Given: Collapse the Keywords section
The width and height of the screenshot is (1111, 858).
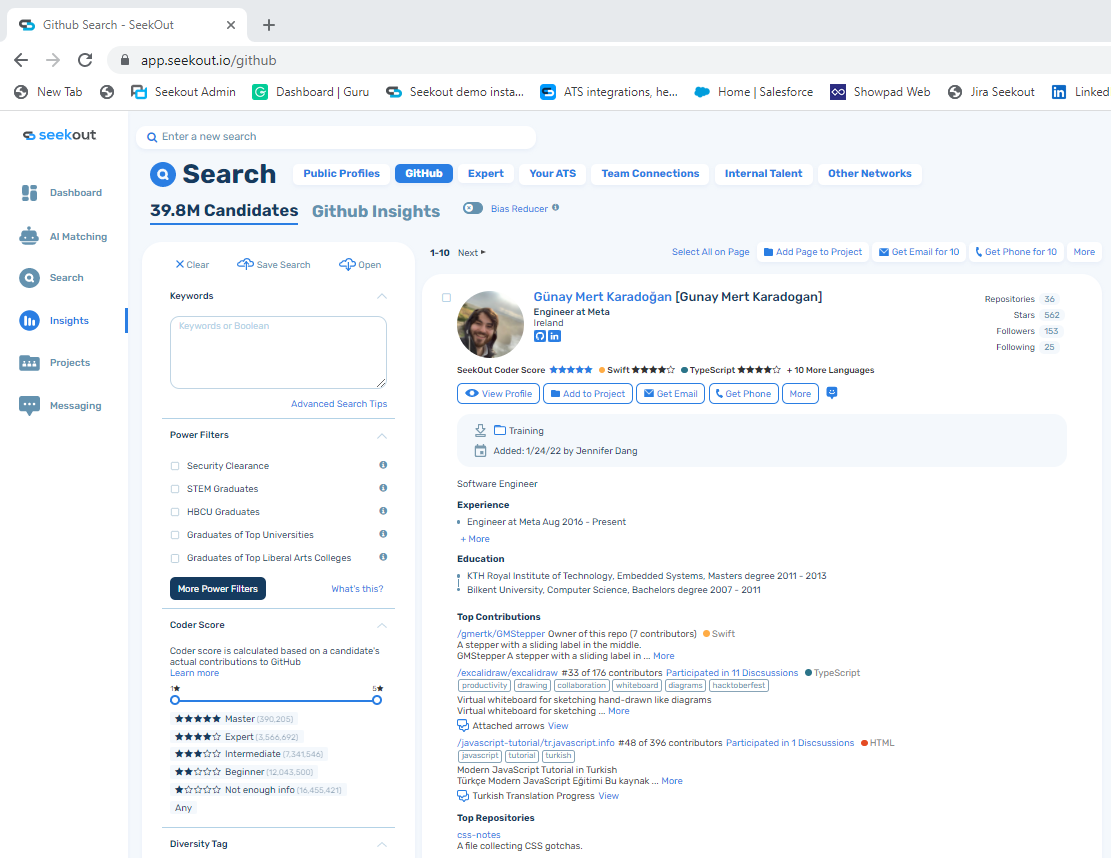Looking at the screenshot, I should click(381, 296).
